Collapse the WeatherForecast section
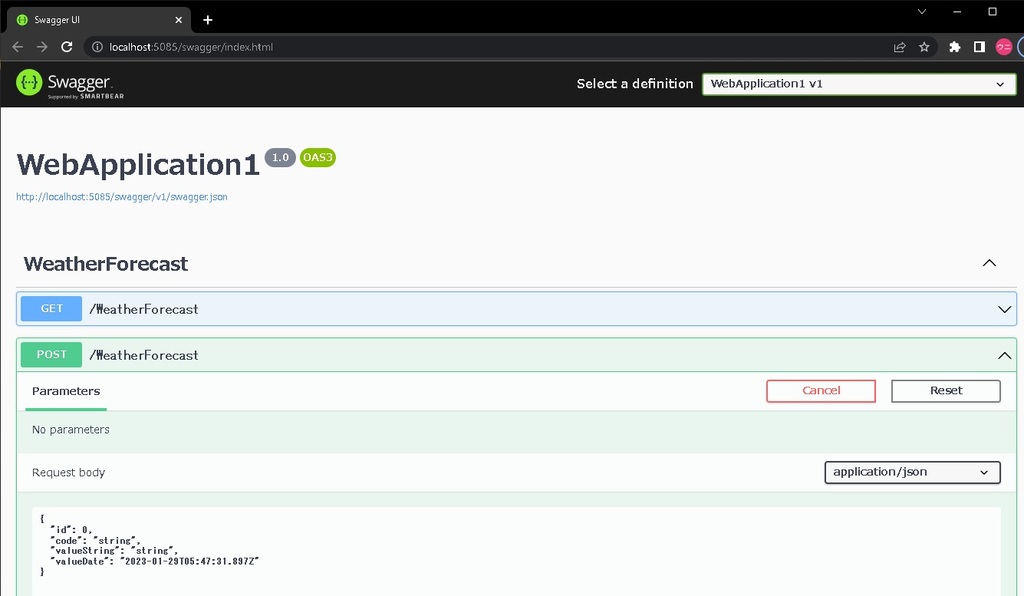Screen dimensions: 1024x596 coord(989,264)
